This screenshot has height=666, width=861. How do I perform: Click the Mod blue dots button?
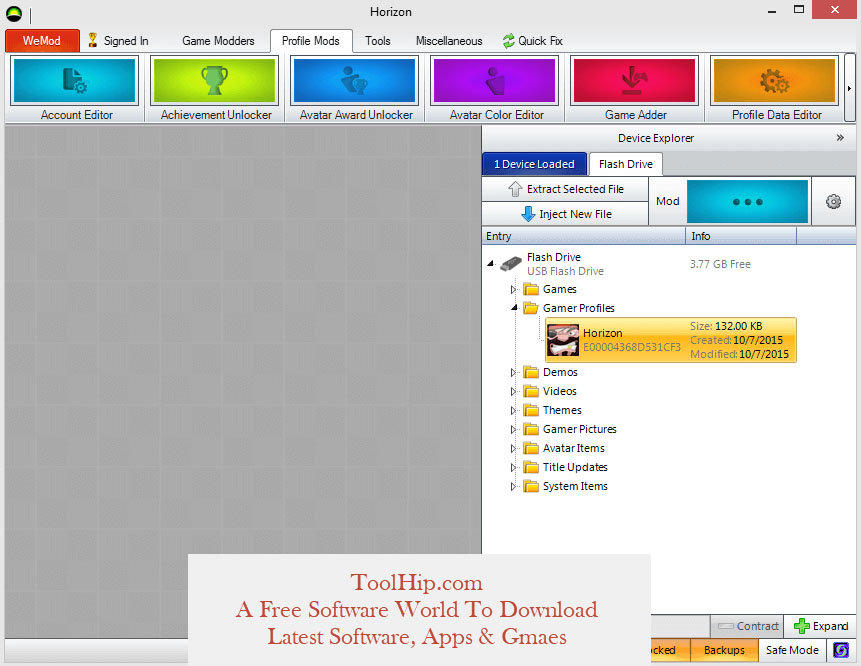tap(747, 202)
